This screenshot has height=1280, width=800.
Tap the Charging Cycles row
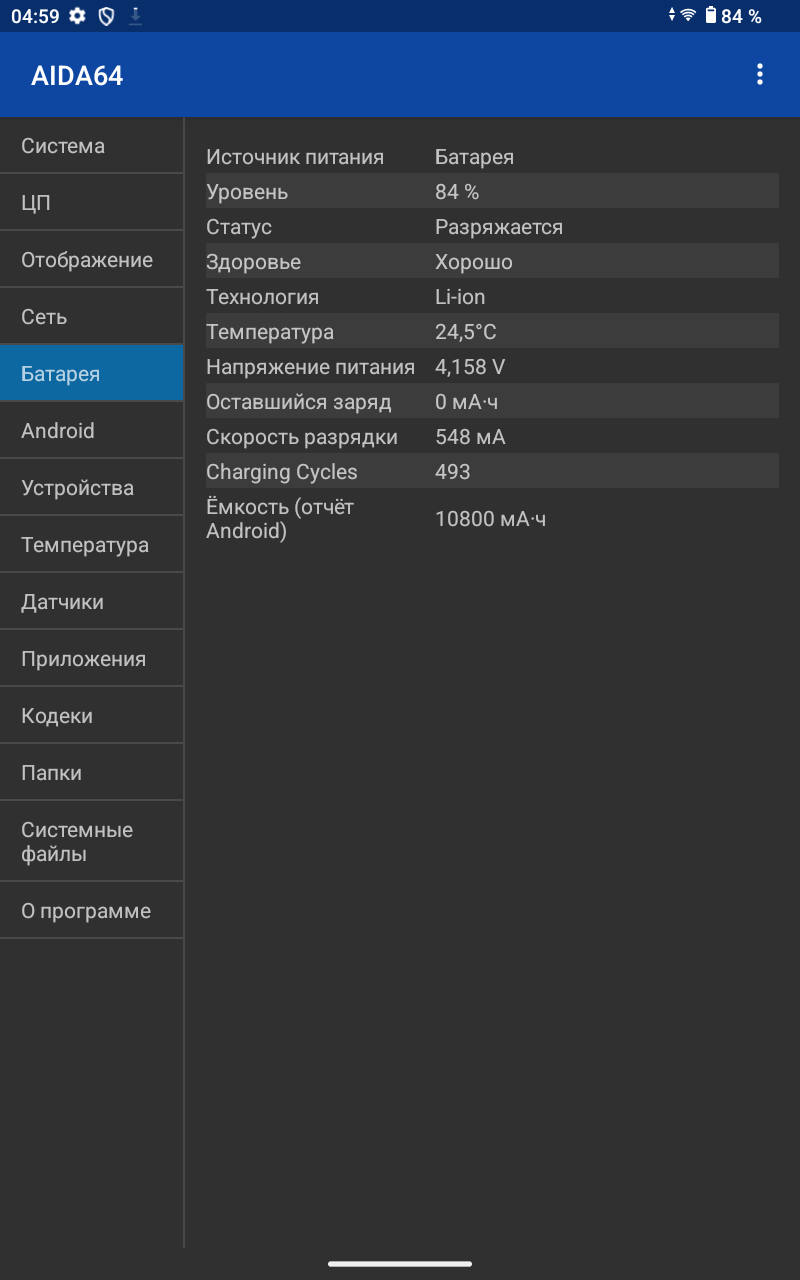(490, 472)
